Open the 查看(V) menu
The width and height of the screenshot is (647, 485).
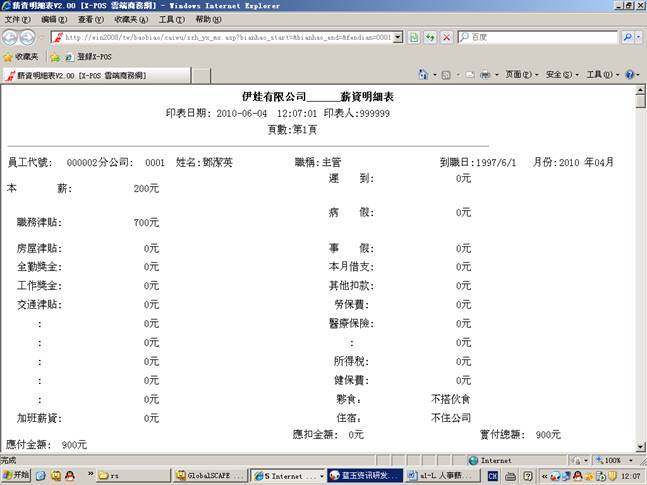tap(91, 19)
